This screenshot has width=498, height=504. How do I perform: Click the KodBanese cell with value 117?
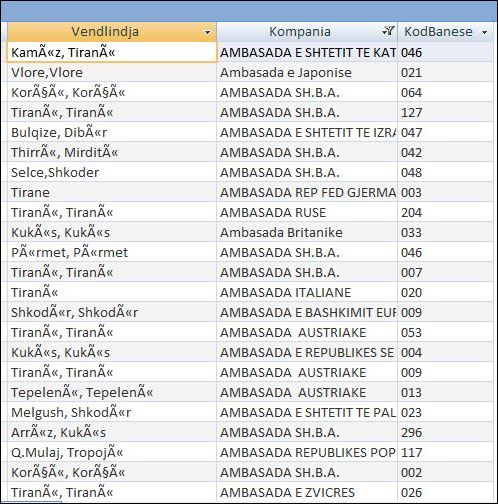(445, 452)
